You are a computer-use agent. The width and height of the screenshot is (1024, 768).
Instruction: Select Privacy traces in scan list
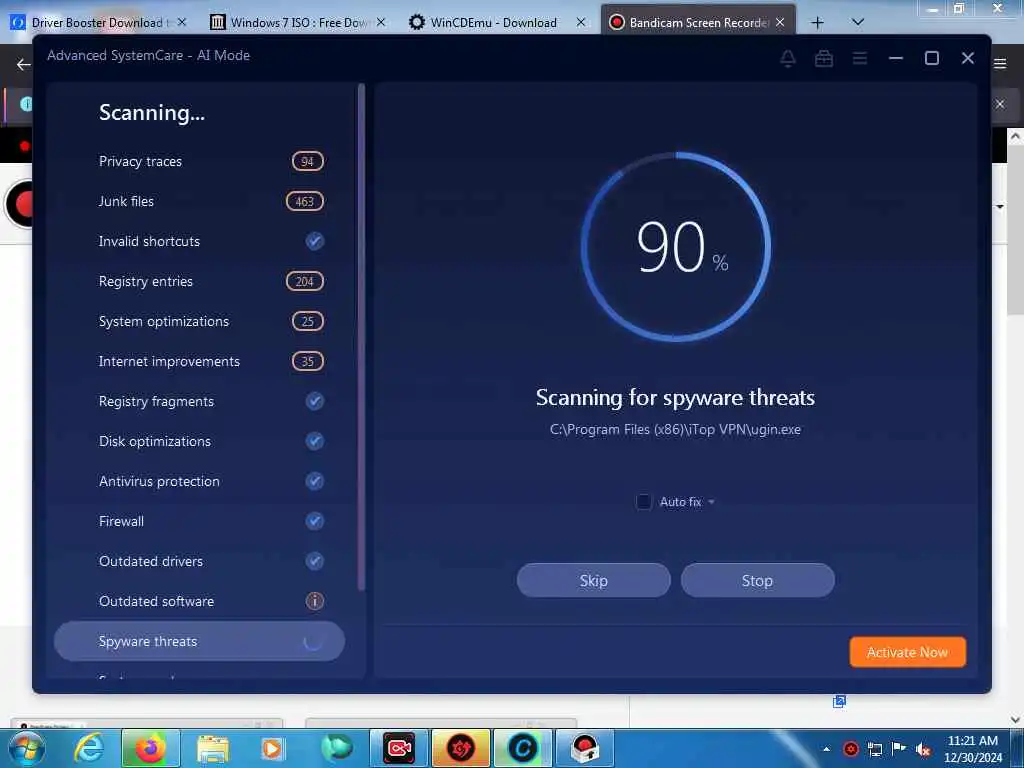point(199,161)
